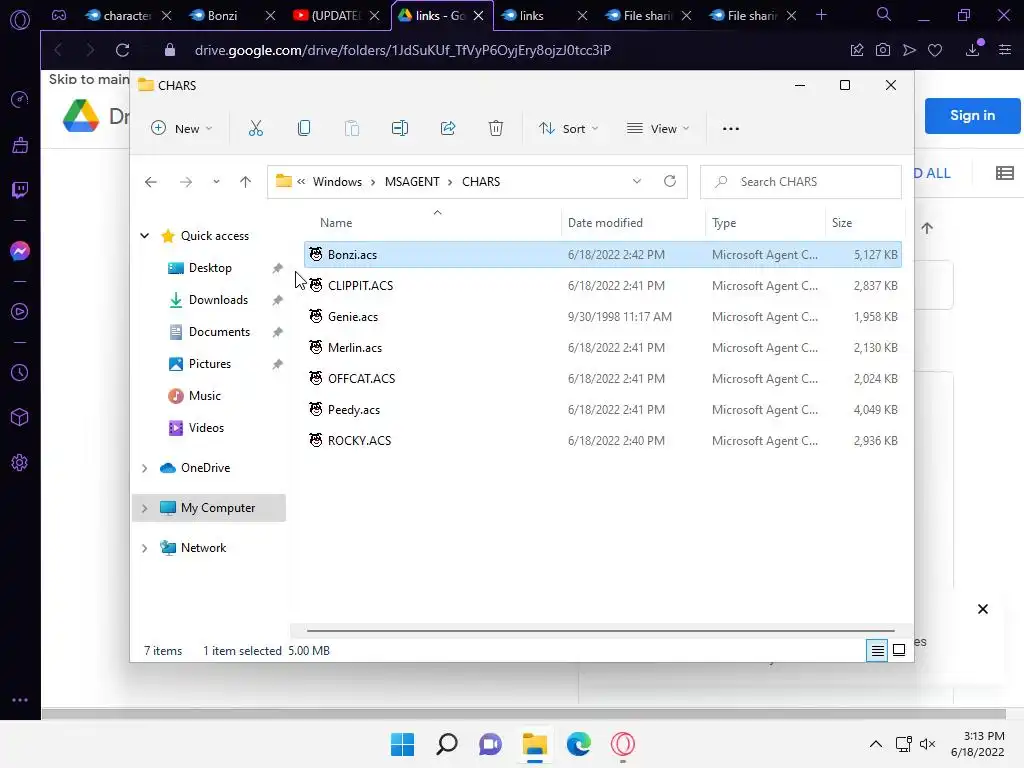Take a snapshot with camera icon
The width and height of the screenshot is (1024, 768).
coord(882,50)
